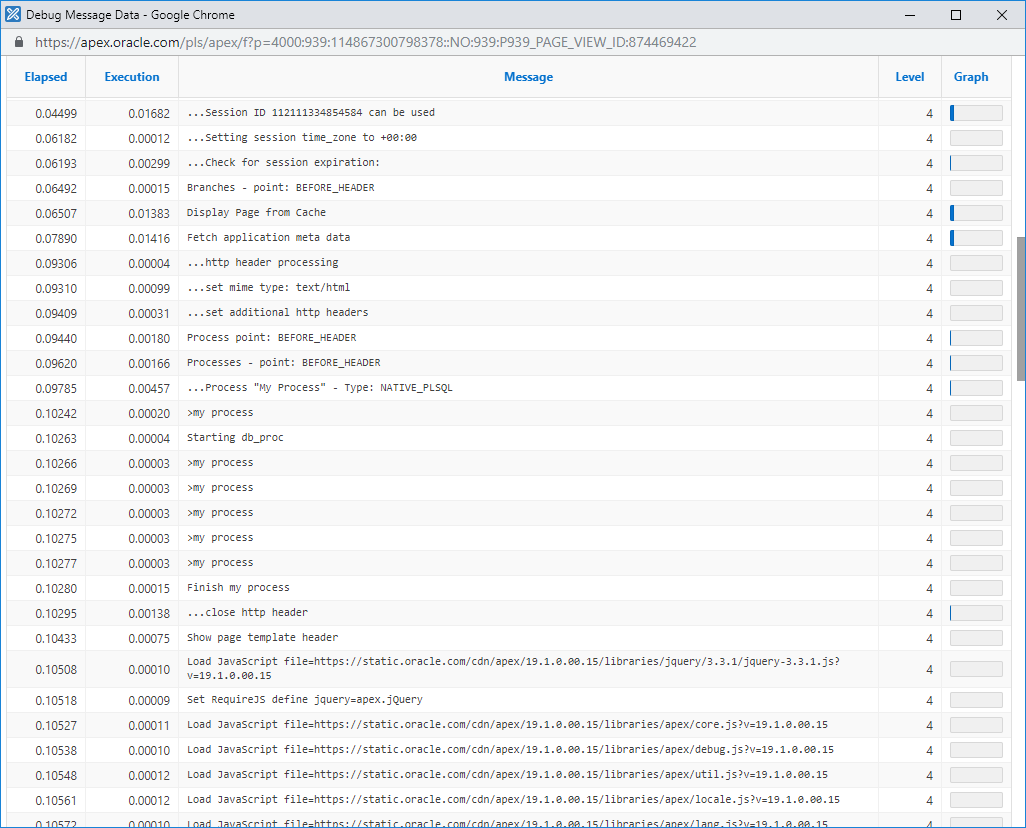Click the URL address bar text

point(365,43)
